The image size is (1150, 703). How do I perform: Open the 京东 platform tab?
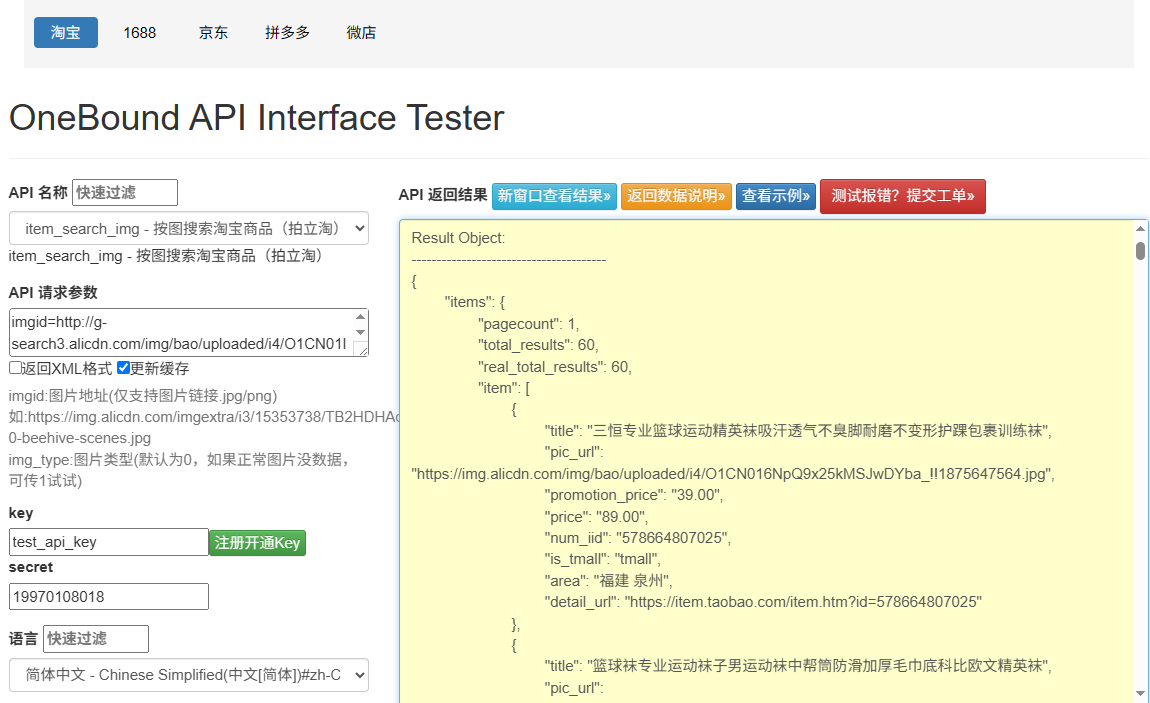pyautogui.click(x=213, y=33)
